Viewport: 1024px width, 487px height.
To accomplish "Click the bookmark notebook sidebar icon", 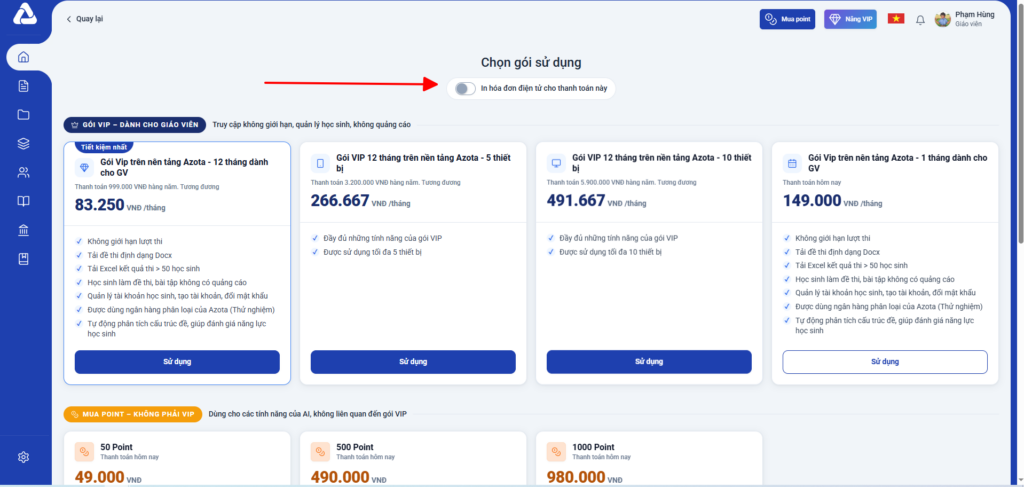I will click(24, 259).
